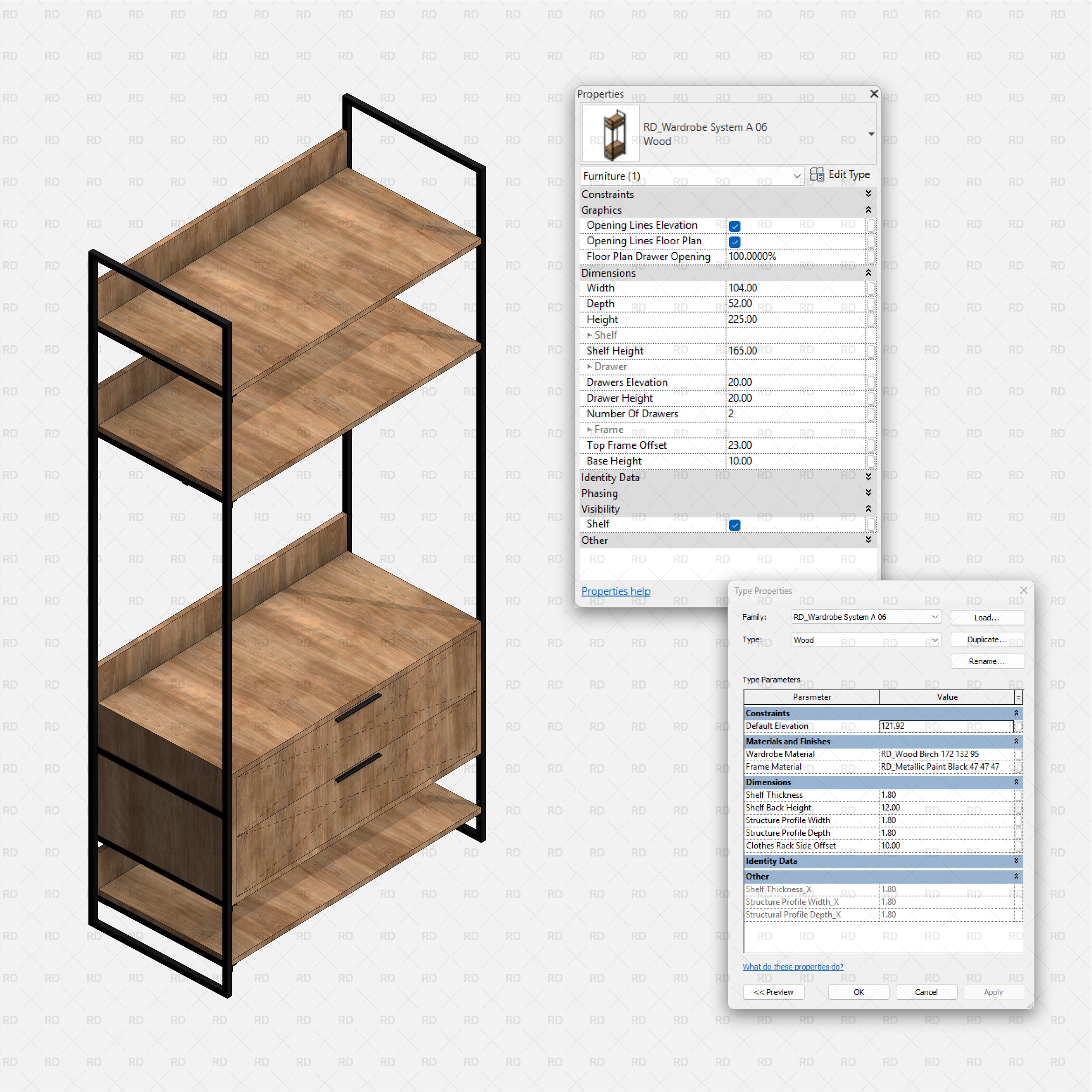Expand the Drawer group arrow
1092x1092 pixels.
590,367
